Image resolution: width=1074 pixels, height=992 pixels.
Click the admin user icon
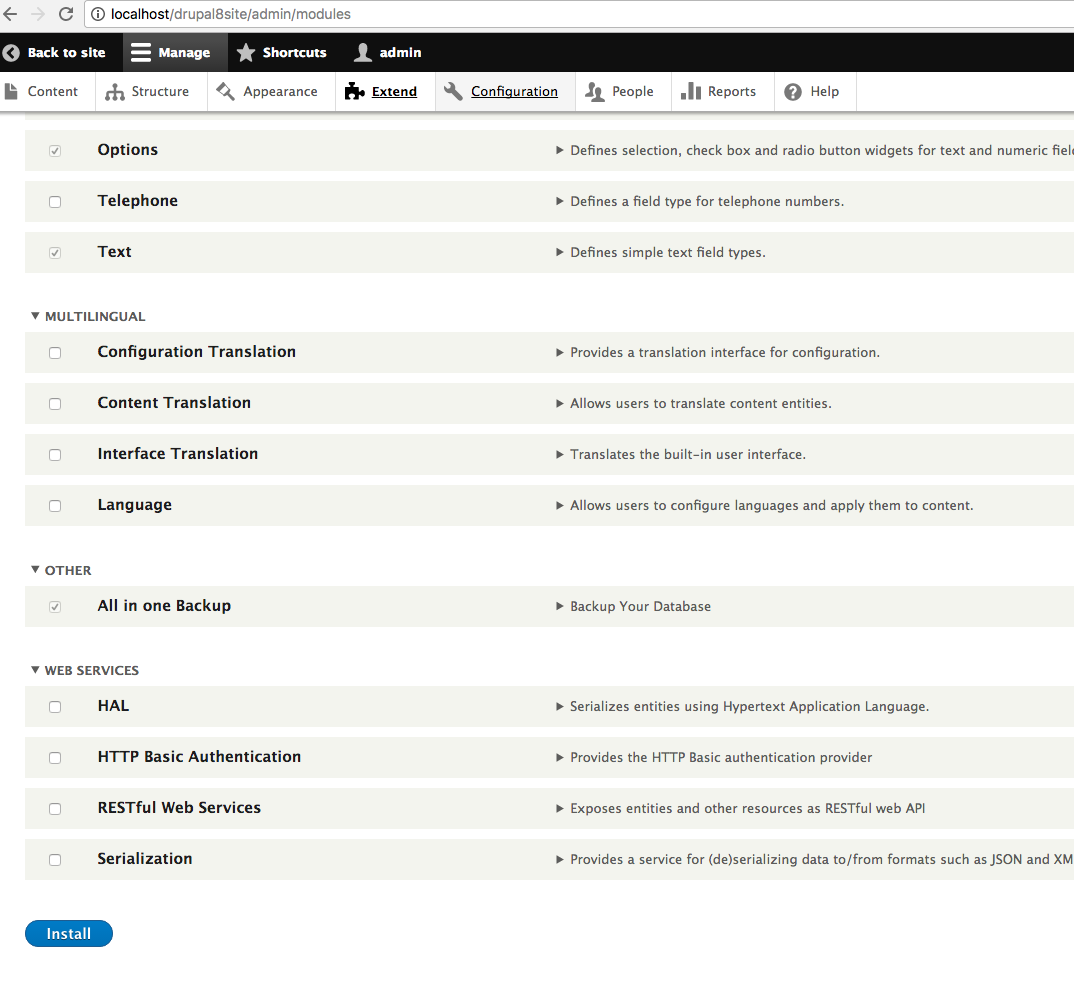361,52
